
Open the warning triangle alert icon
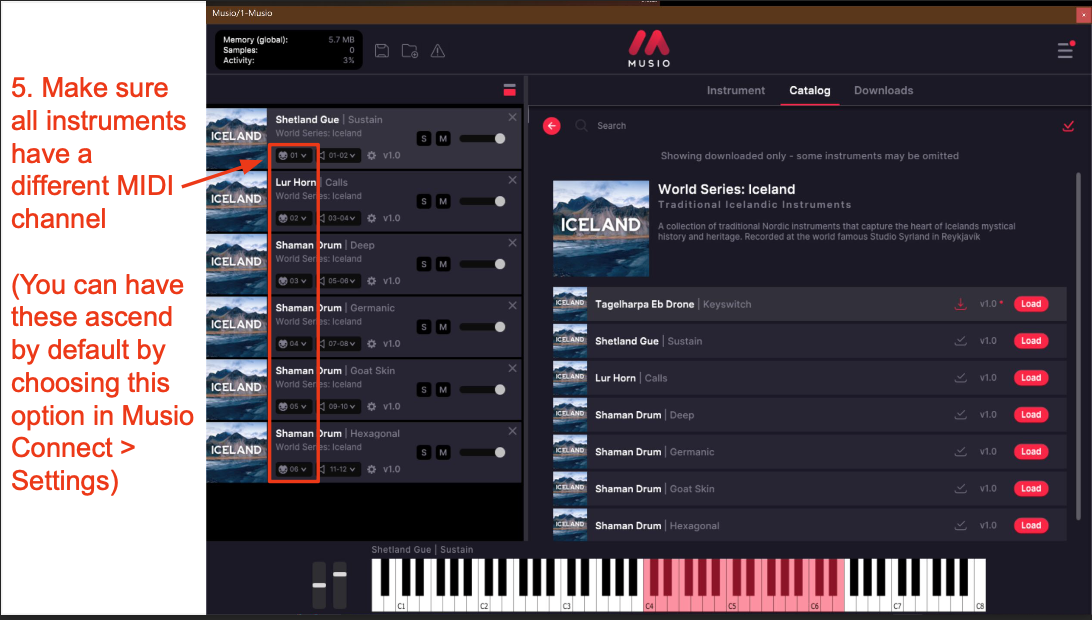click(x=437, y=50)
